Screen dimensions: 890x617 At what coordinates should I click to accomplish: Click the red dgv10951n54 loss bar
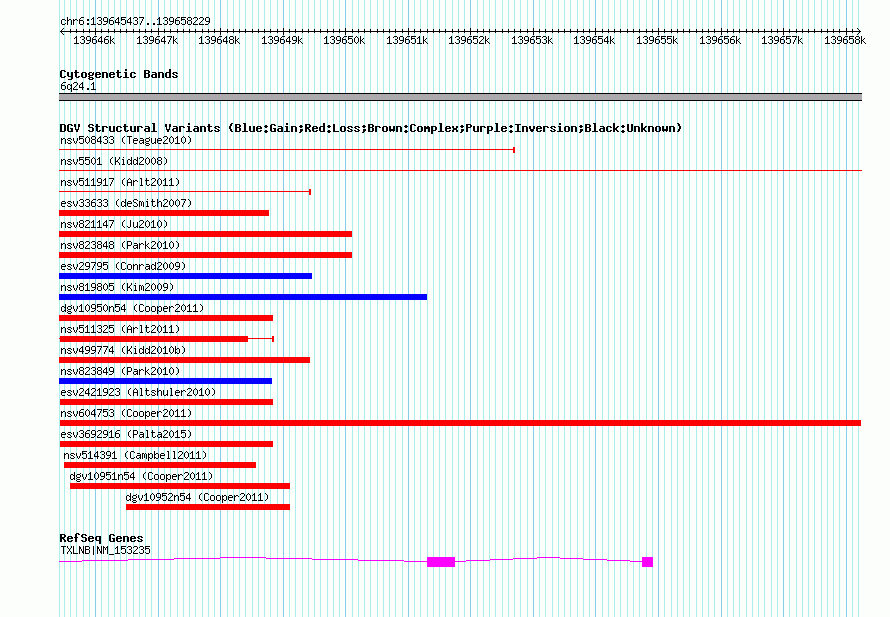point(180,486)
